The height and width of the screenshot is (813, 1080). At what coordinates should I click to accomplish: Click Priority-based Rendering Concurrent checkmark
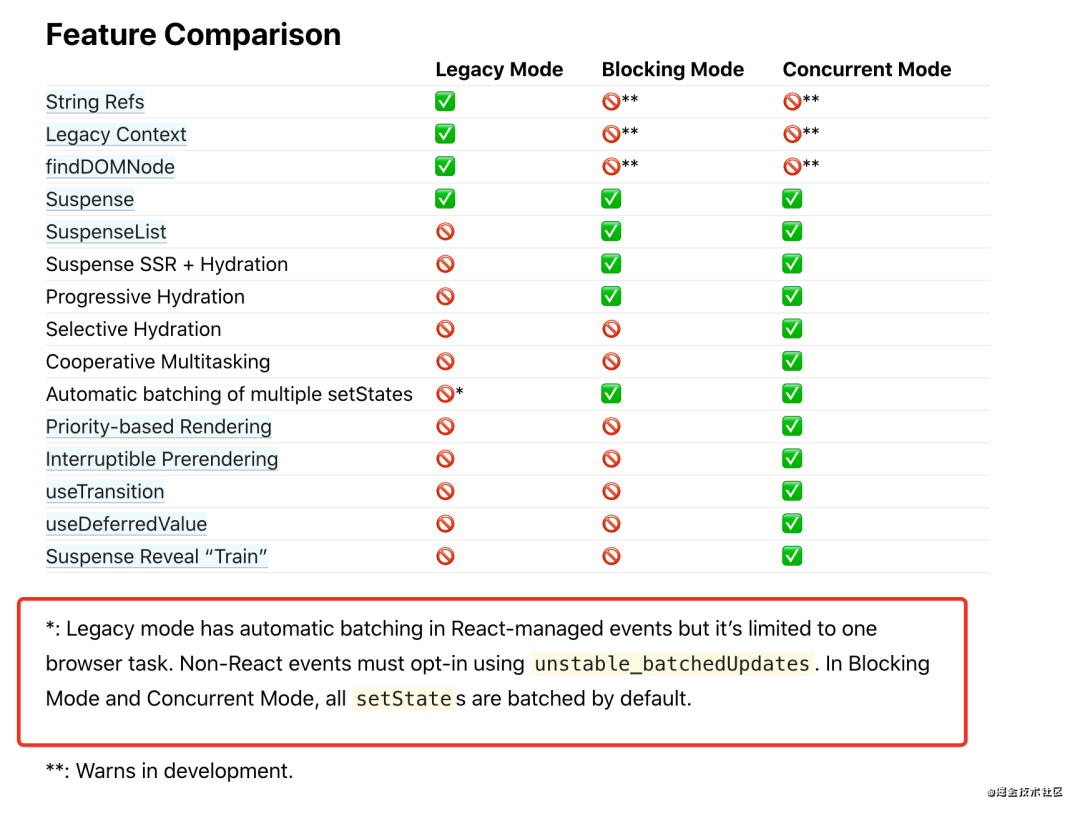[x=792, y=426]
